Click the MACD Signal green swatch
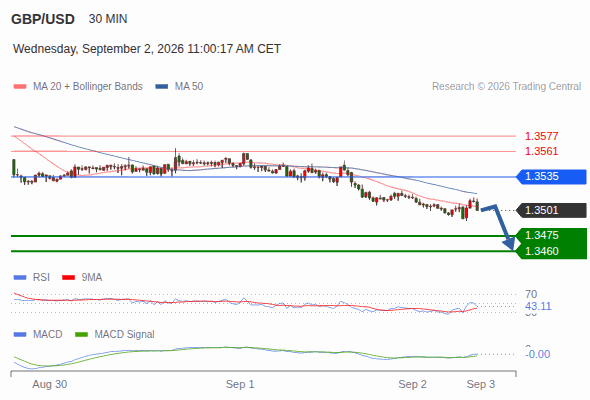 (81, 335)
